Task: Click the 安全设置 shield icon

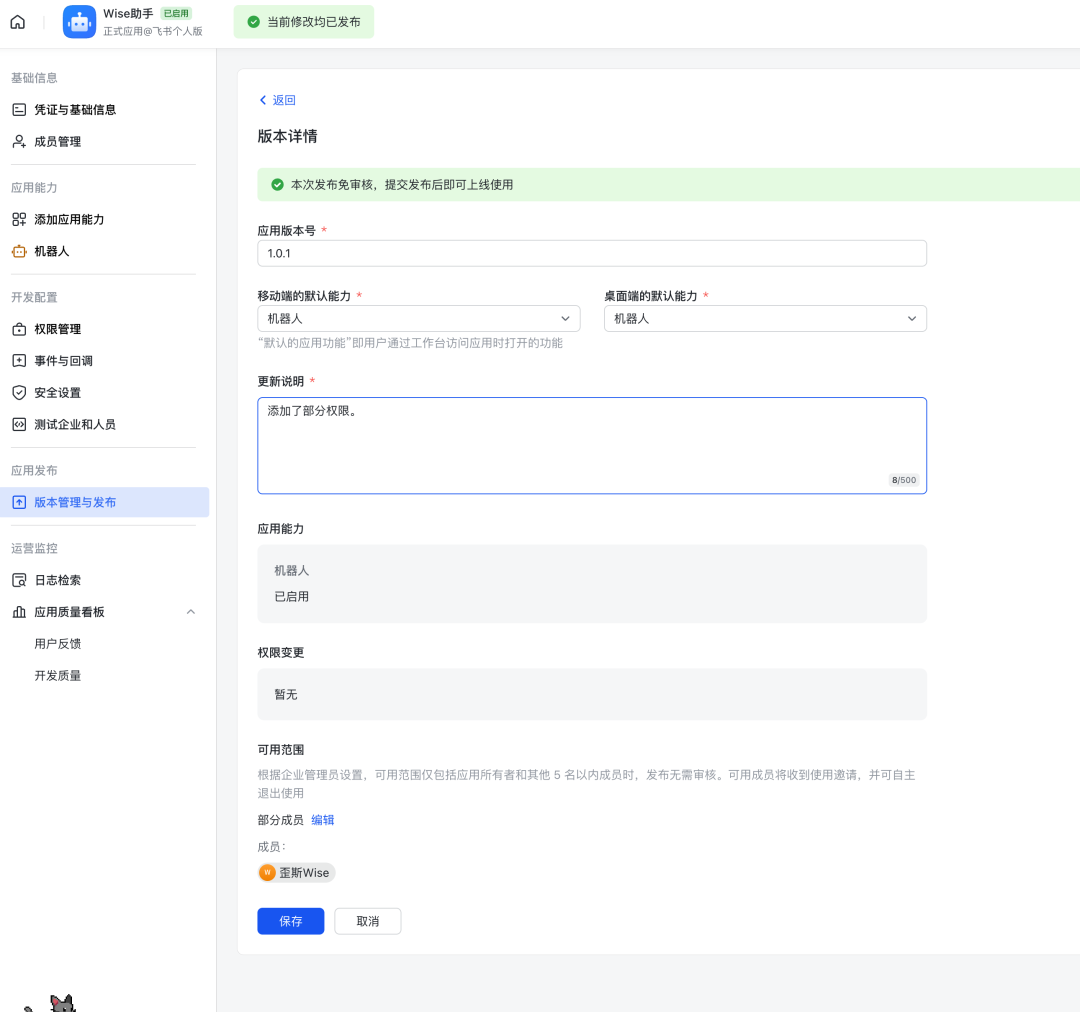Action: (x=19, y=393)
